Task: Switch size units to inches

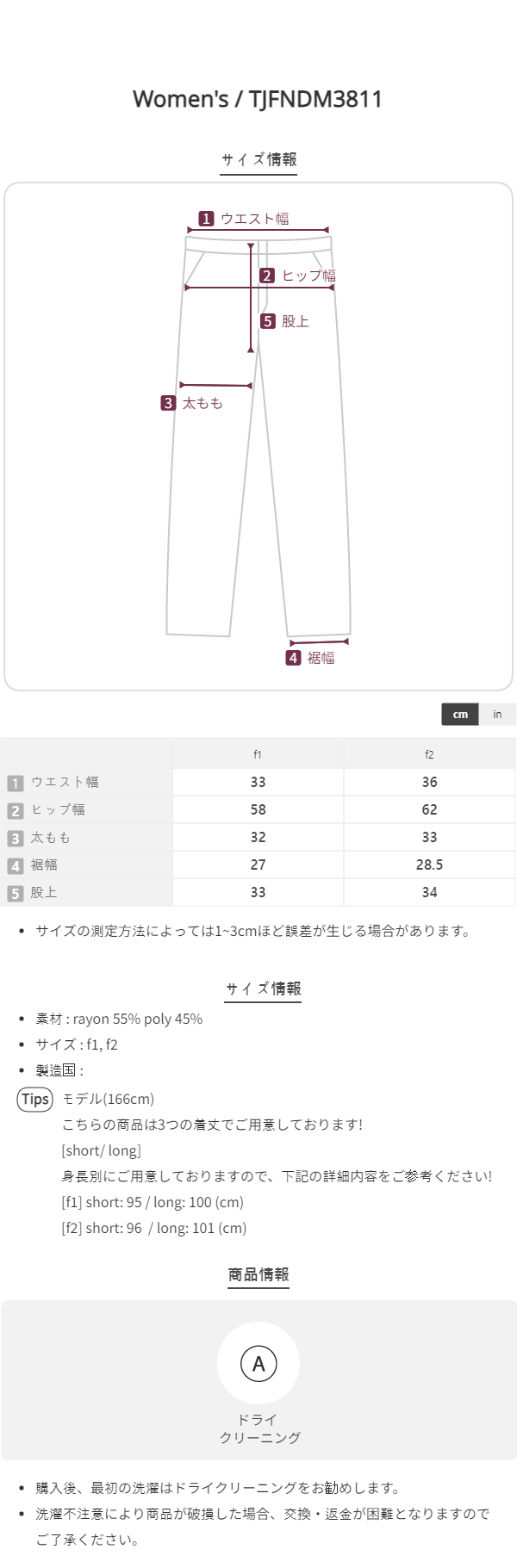Action: pyautogui.click(x=497, y=715)
